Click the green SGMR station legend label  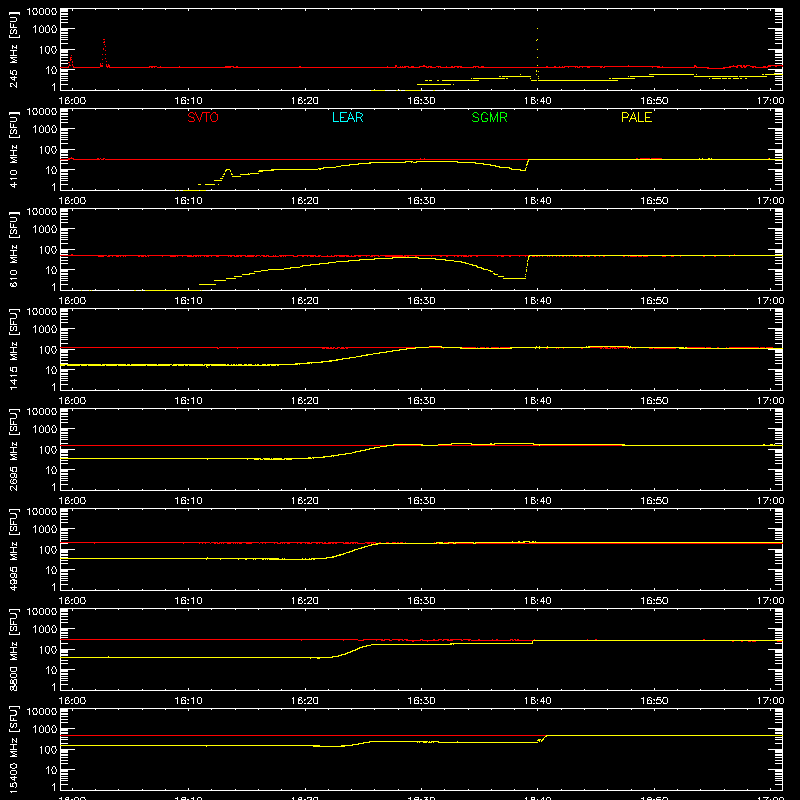pos(489,117)
